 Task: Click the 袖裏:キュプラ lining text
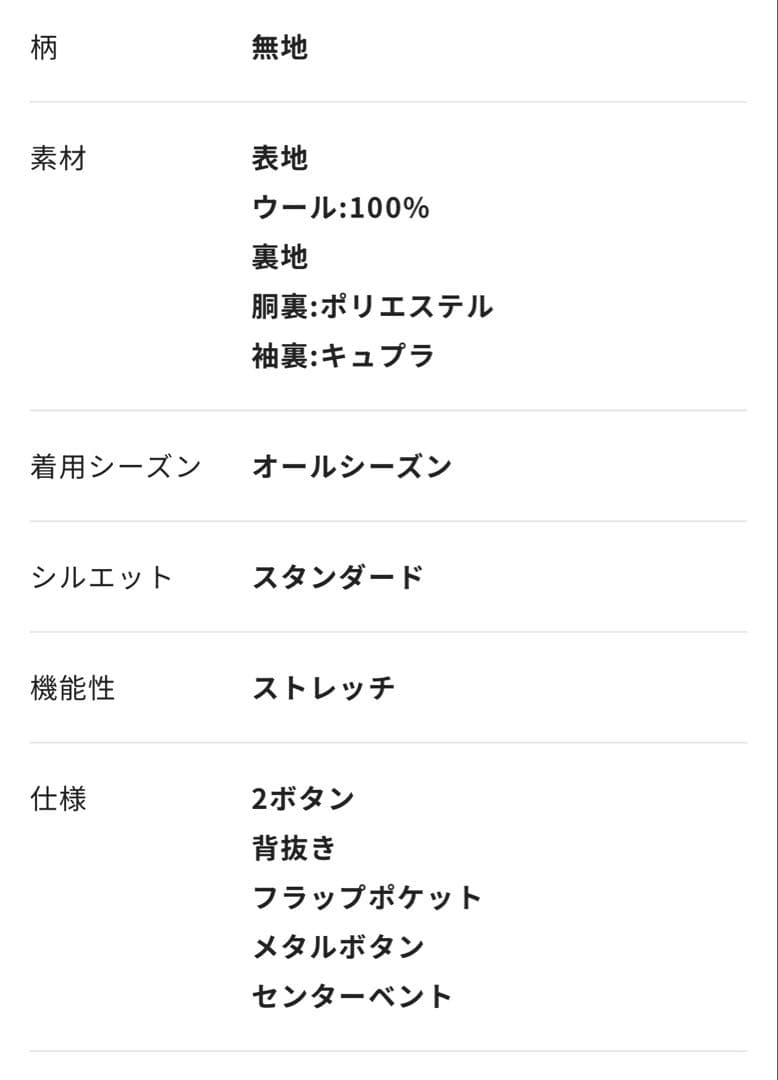pos(343,357)
